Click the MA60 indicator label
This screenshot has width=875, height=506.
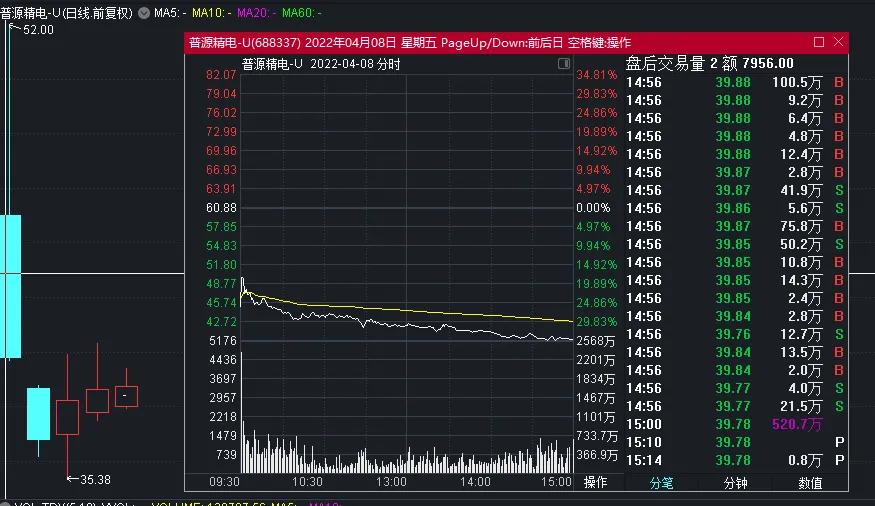coord(302,13)
